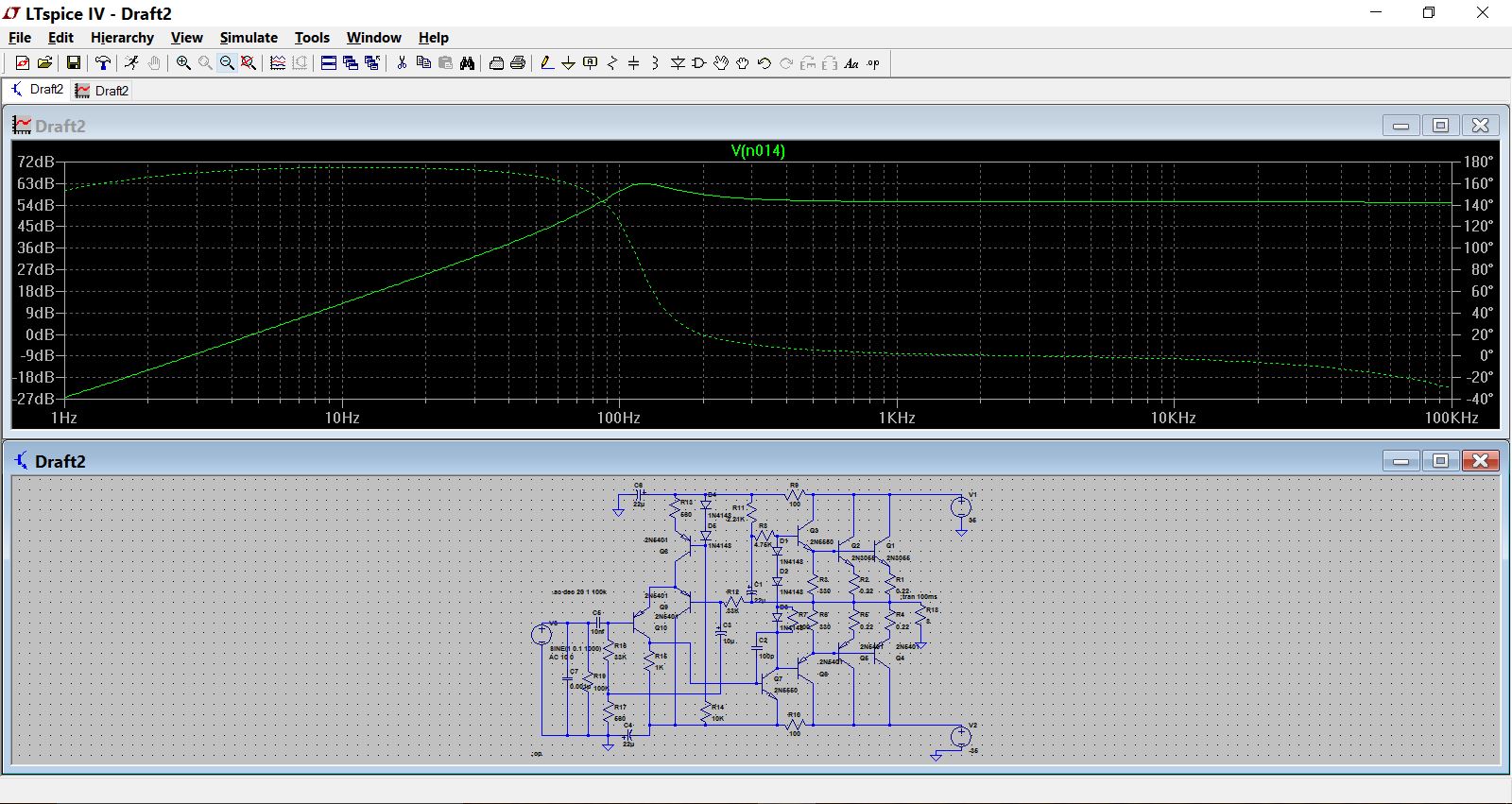
Task: Click the 100Hz frequency axis label
Action: click(619, 418)
